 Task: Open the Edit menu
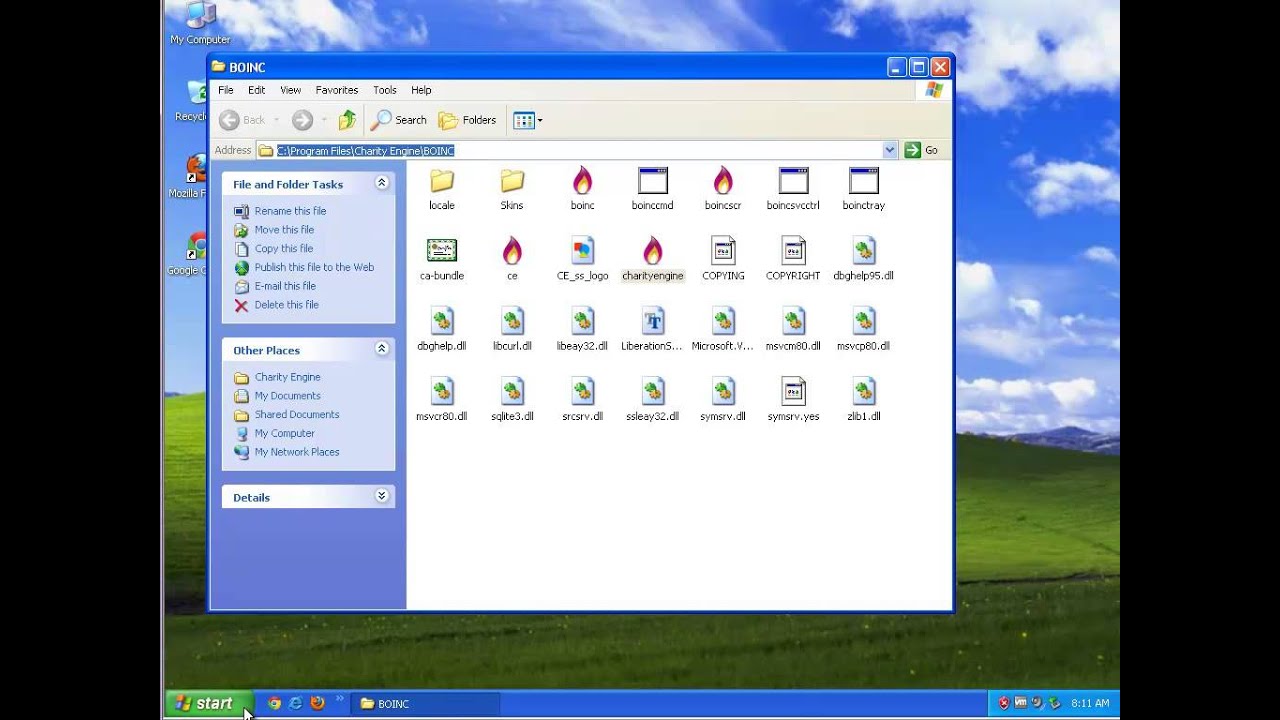(x=257, y=90)
